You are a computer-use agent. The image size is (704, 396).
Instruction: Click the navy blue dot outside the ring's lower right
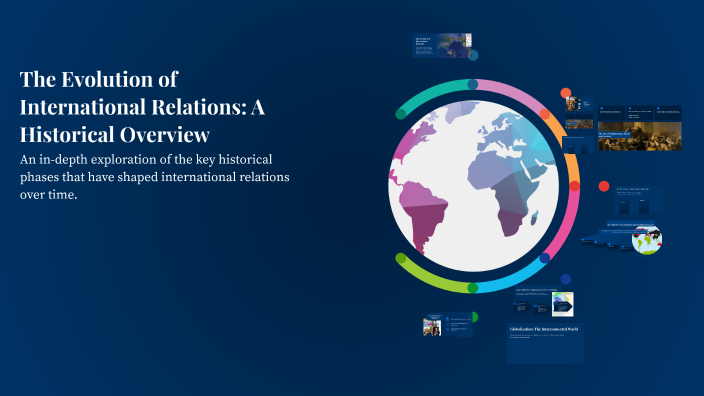(x=566, y=279)
